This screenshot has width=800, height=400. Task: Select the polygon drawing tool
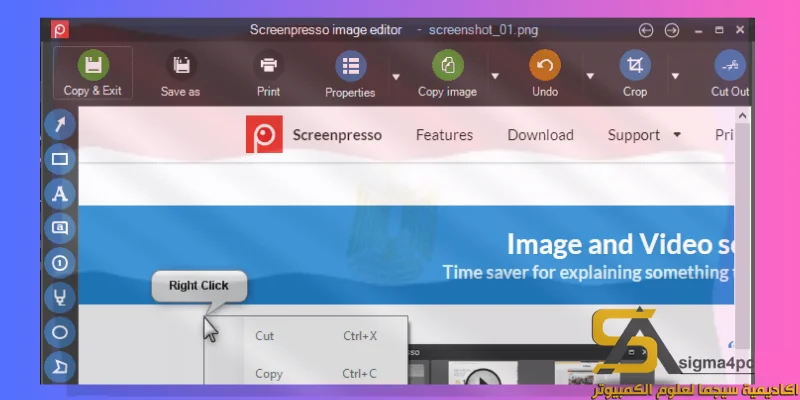pos(60,367)
